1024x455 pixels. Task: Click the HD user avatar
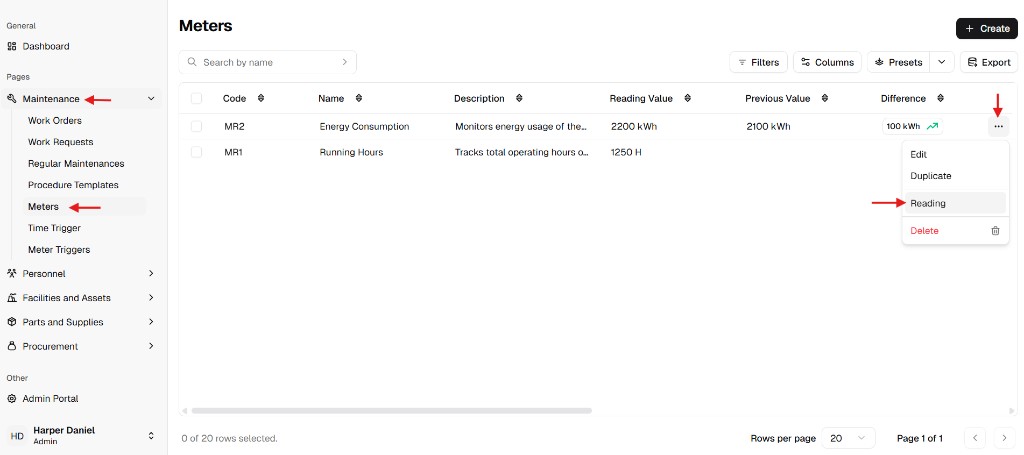(x=18, y=435)
